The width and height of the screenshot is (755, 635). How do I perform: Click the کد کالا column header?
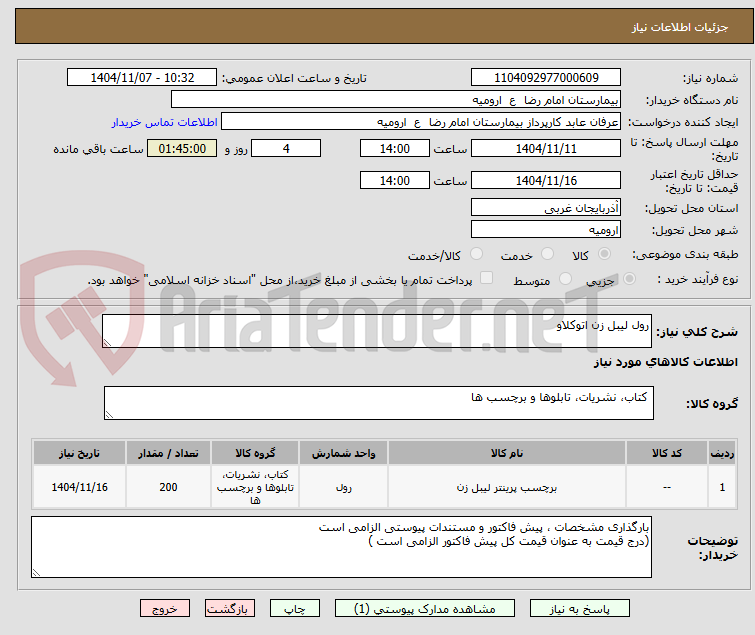pos(666,453)
